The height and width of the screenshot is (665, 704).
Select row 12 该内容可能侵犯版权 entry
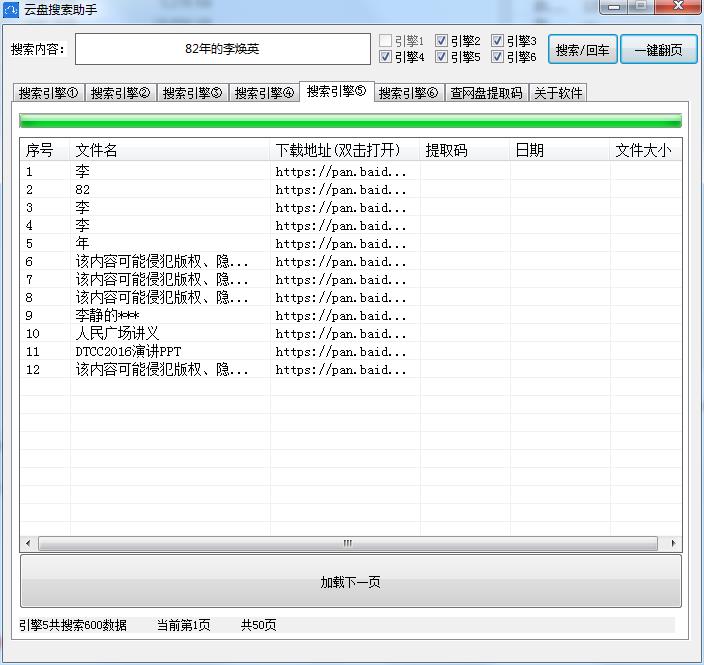point(162,369)
